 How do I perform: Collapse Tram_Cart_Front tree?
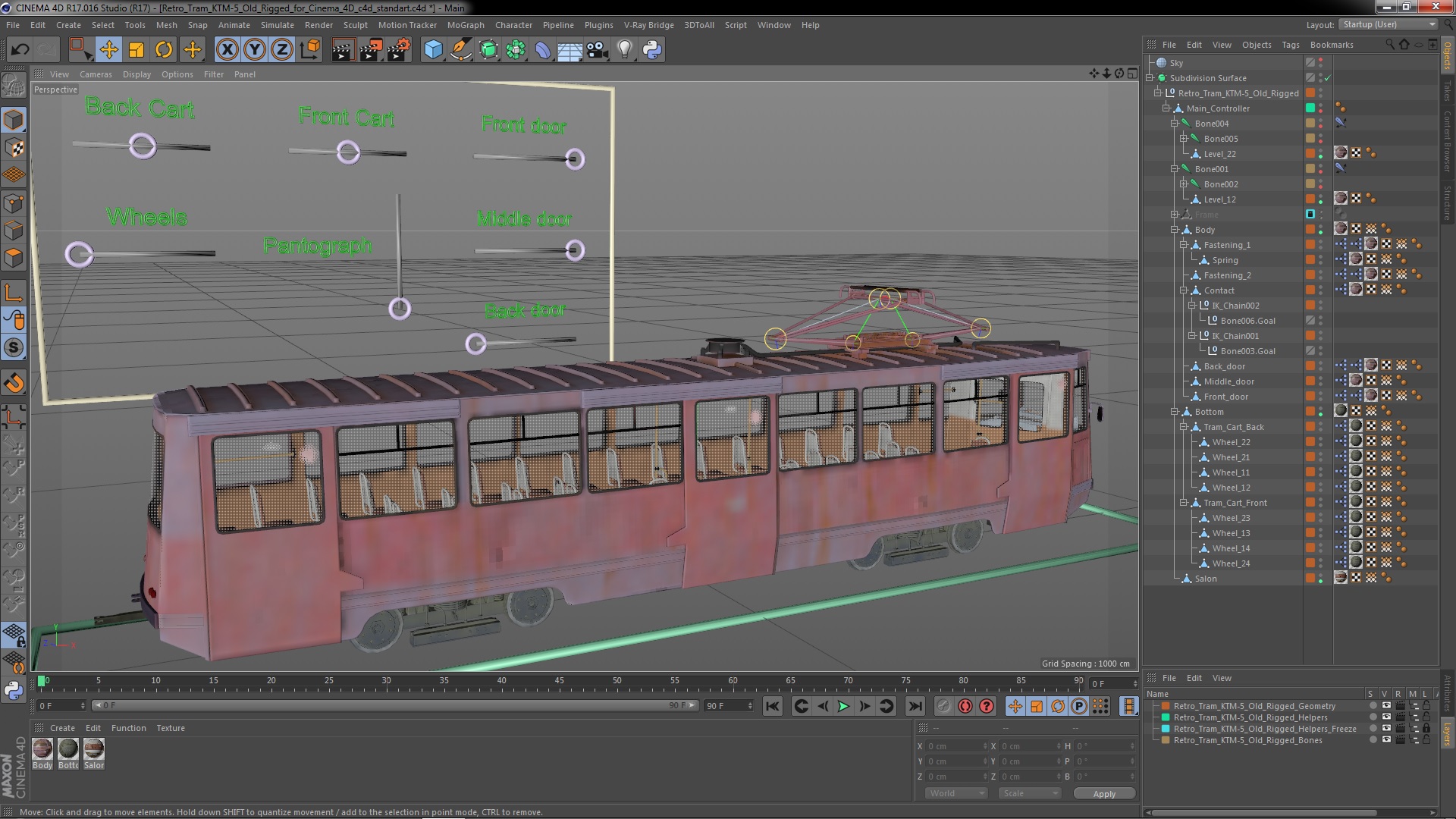(1183, 503)
